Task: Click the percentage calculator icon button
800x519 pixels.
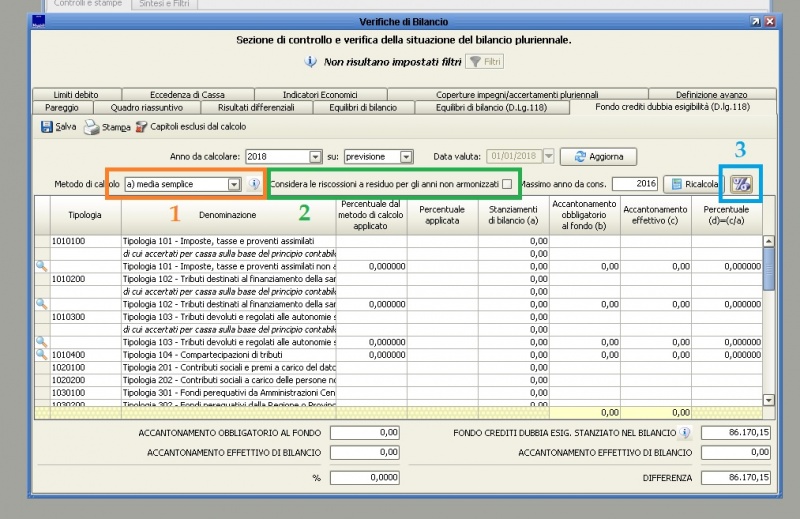Action: pyautogui.click(x=741, y=184)
